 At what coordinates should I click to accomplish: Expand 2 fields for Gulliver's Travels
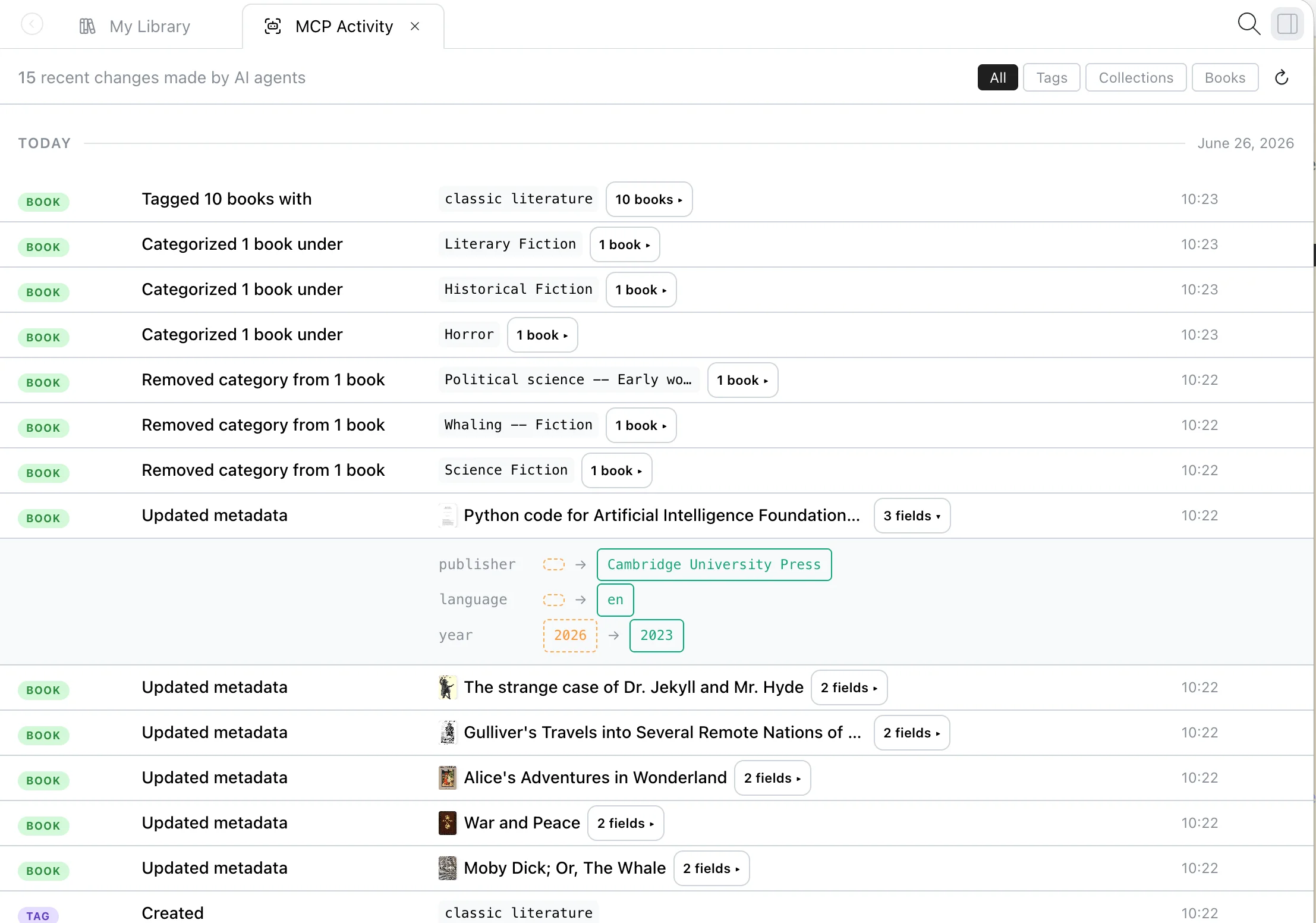click(x=912, y=733)
